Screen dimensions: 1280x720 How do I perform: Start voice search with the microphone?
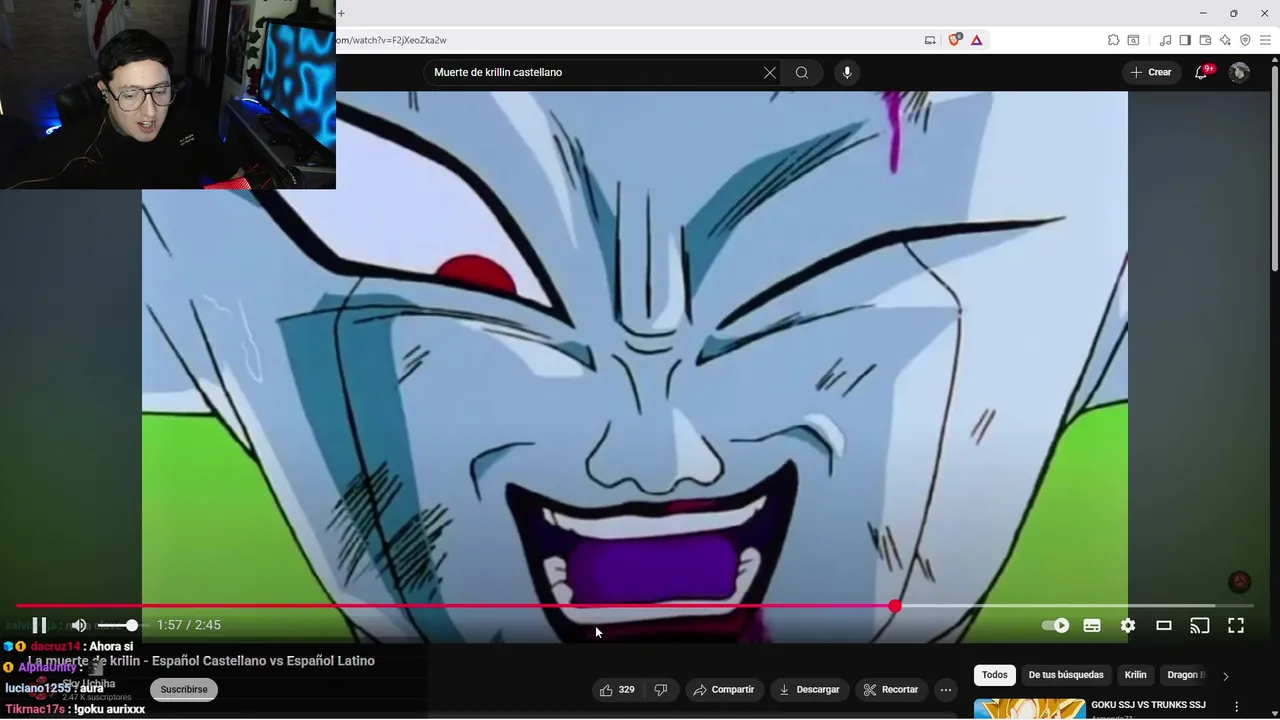point(847,72)
